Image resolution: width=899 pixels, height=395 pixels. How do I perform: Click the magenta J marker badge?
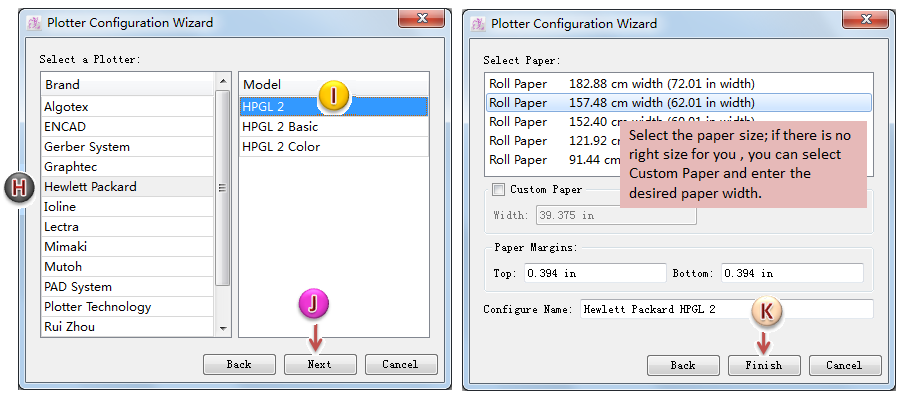pos(313,305)
